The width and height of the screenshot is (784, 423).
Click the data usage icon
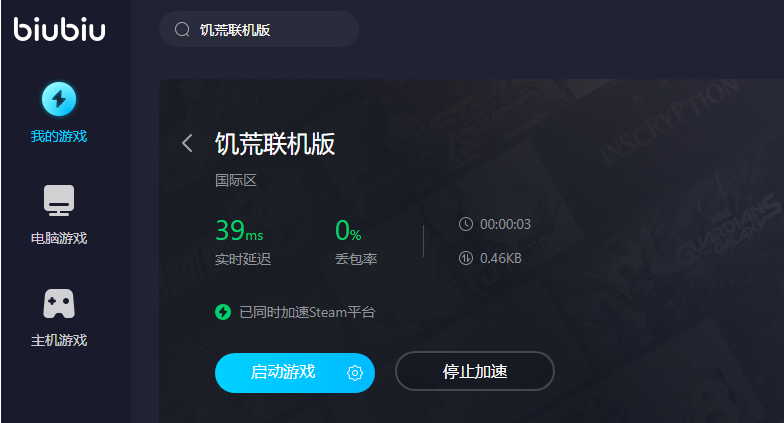(466, 258)
